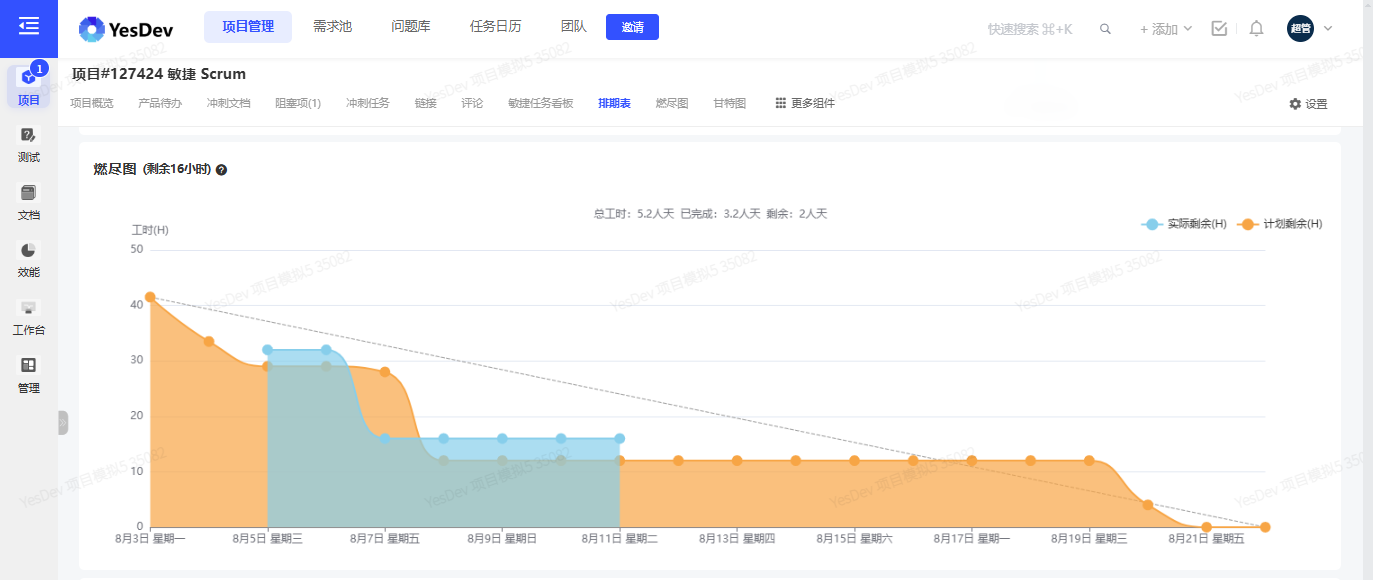Click the sidebar collapse handle on left edge

[x=63, y=423]
